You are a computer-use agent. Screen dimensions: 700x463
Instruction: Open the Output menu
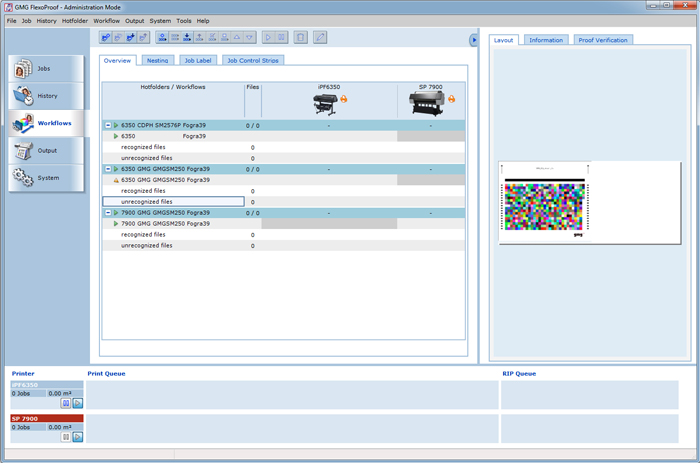pos(134,21)
